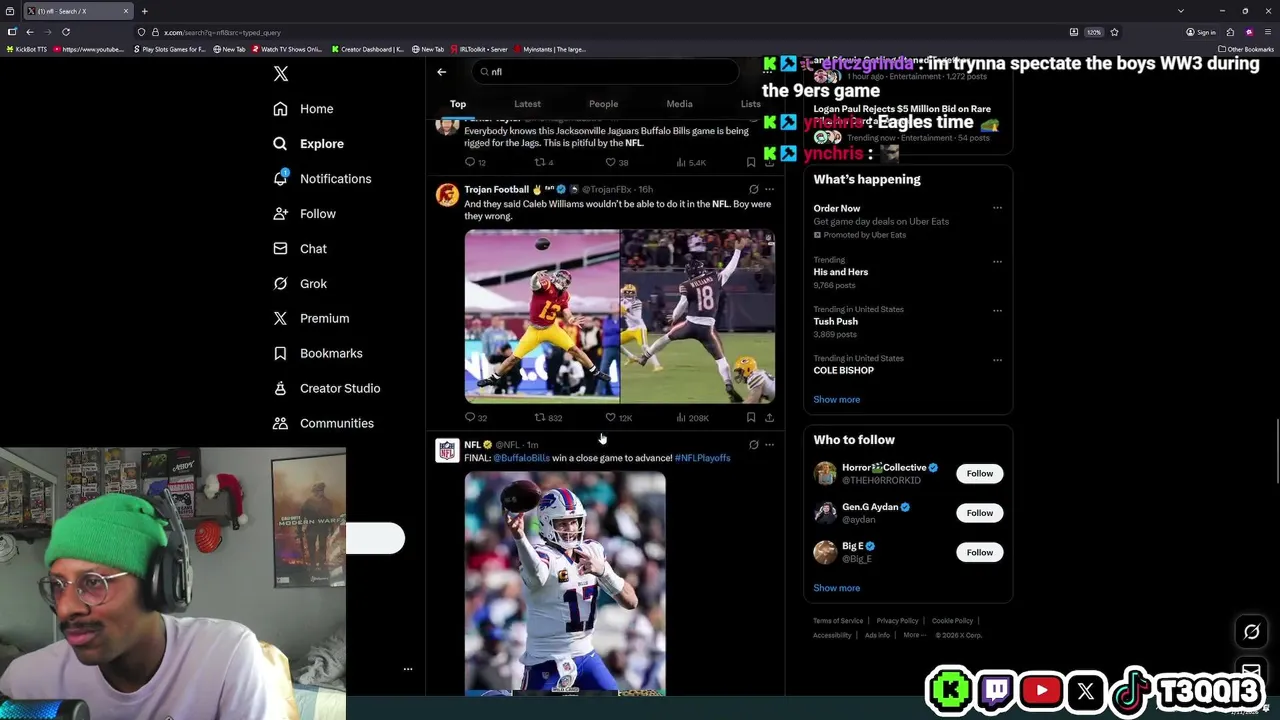This screenshot has height=720, width=1280.
Task: Click the Bookmarks ribbon icon
Action: [281, 354]
